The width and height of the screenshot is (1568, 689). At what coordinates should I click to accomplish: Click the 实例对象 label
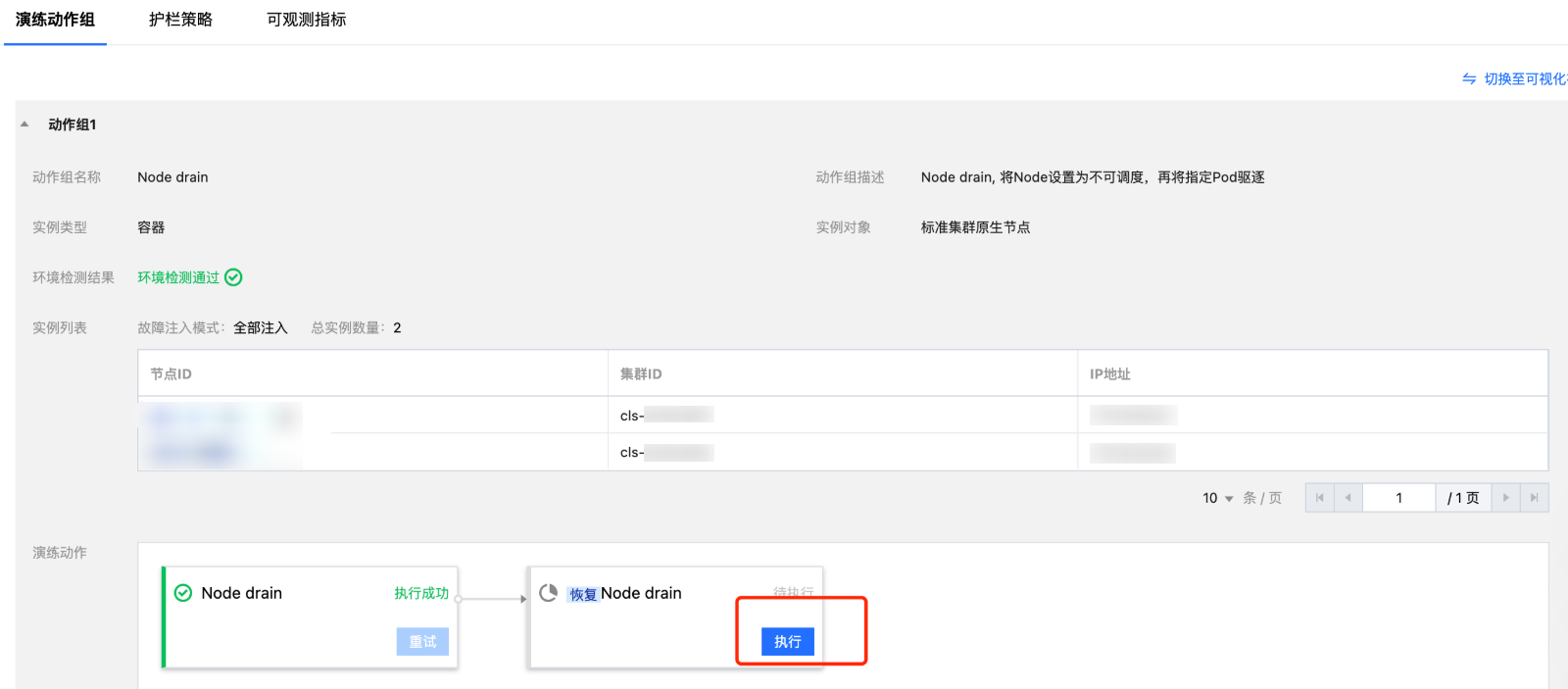[844, 227]
